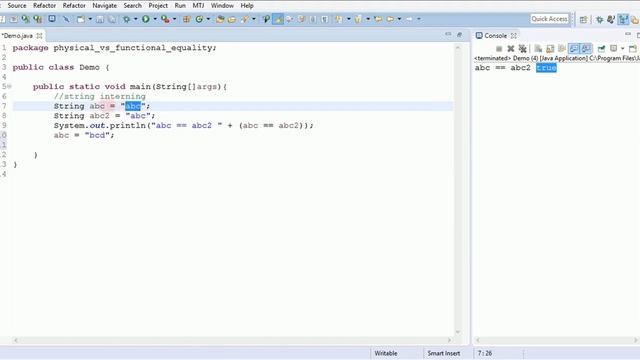The image size is (640, 360).
Task: Open the Window menu
Action: point(222,6)
